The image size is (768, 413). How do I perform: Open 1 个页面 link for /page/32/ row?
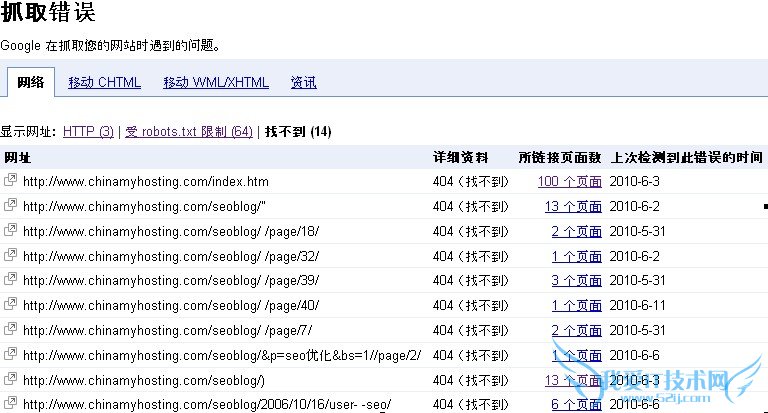[576, 256]
